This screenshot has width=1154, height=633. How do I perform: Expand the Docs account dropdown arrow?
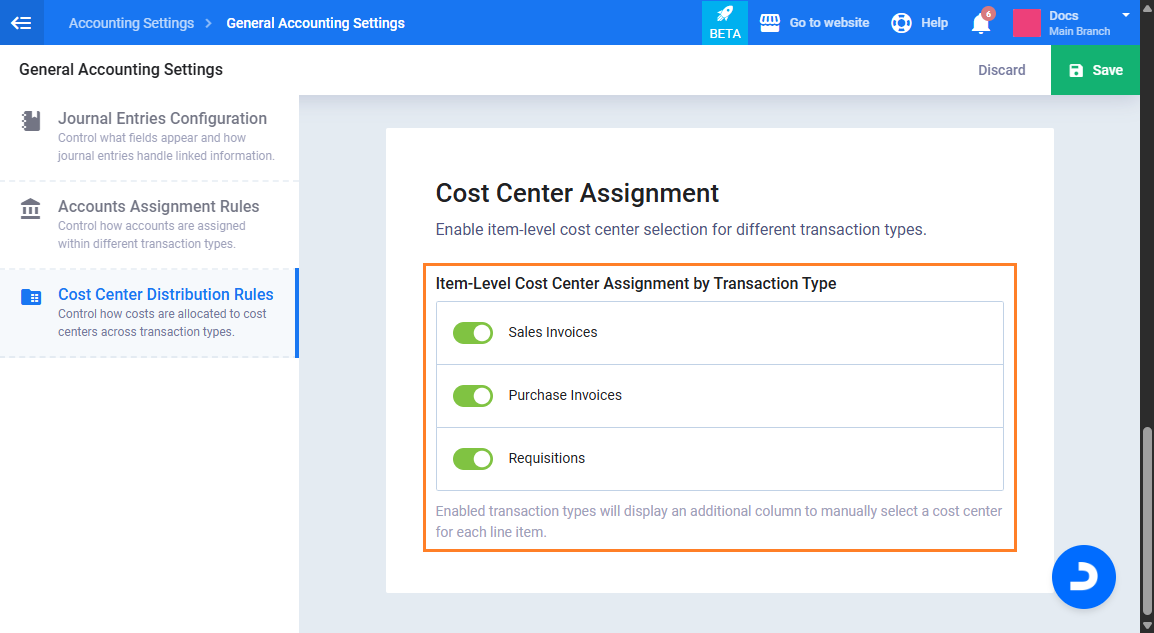point(1126,15)
